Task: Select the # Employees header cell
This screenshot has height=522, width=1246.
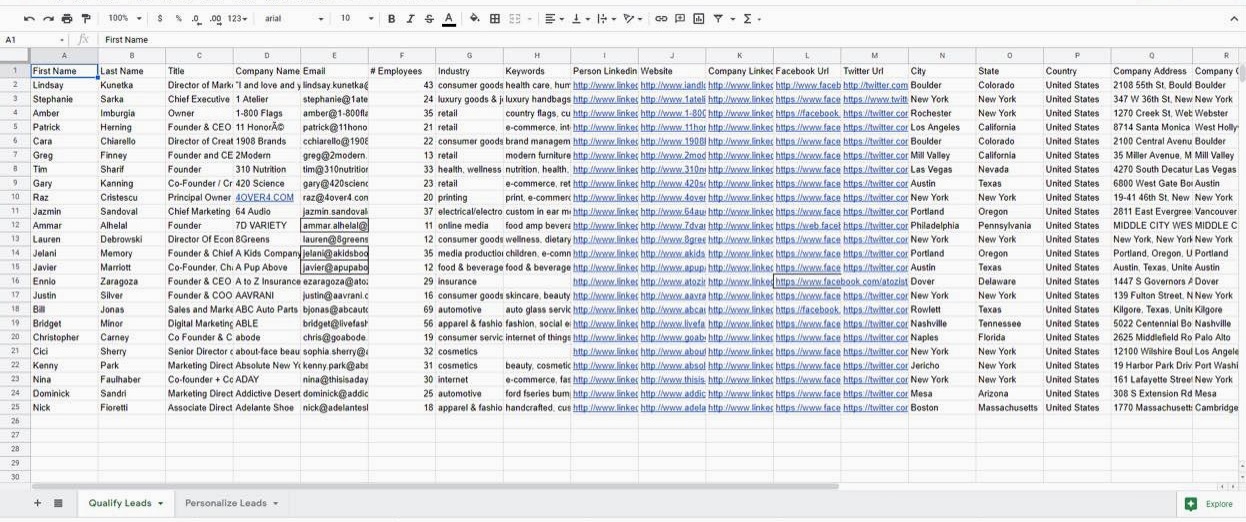Action: [x=402, y=72]
